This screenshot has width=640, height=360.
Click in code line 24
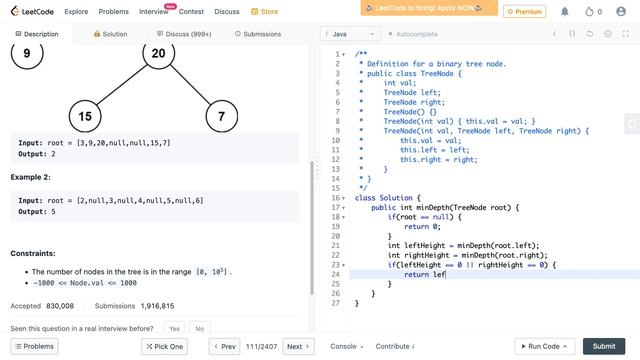click(x=495, y=274)
